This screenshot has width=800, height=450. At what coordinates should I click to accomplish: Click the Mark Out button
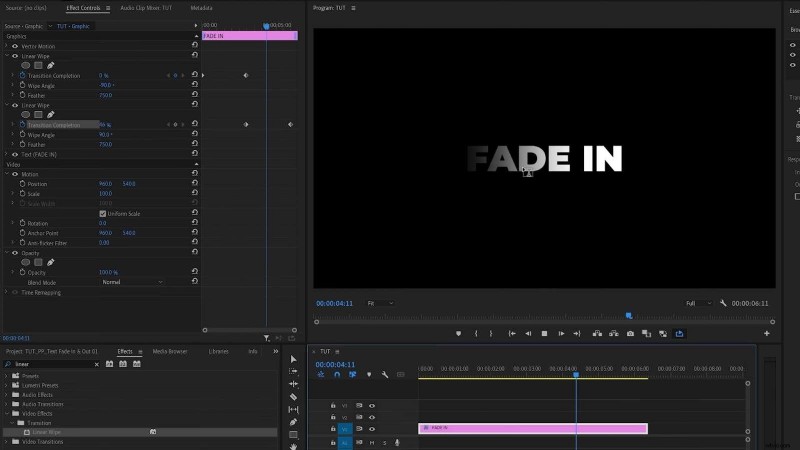coord(491,334)
